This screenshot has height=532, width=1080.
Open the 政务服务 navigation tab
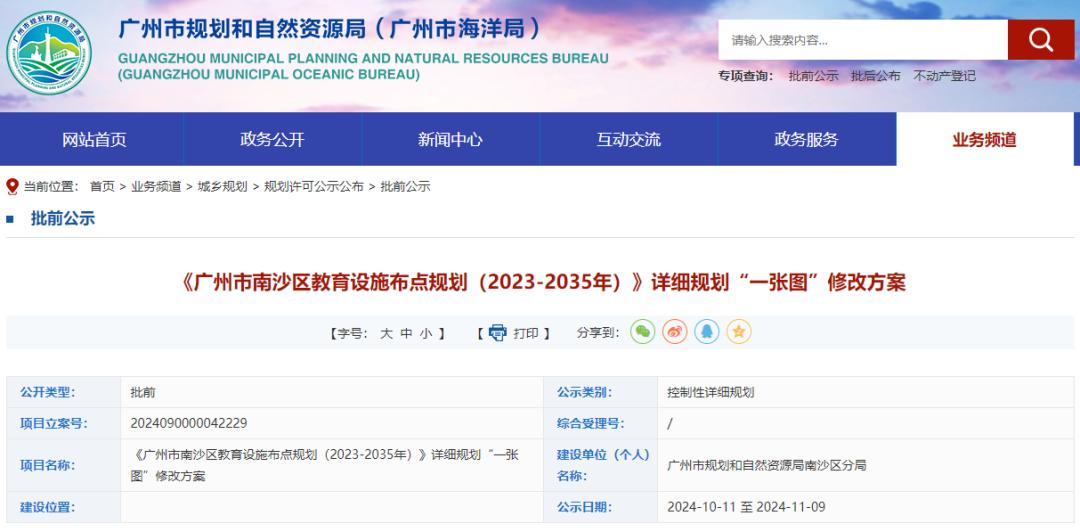click(806, 140)
